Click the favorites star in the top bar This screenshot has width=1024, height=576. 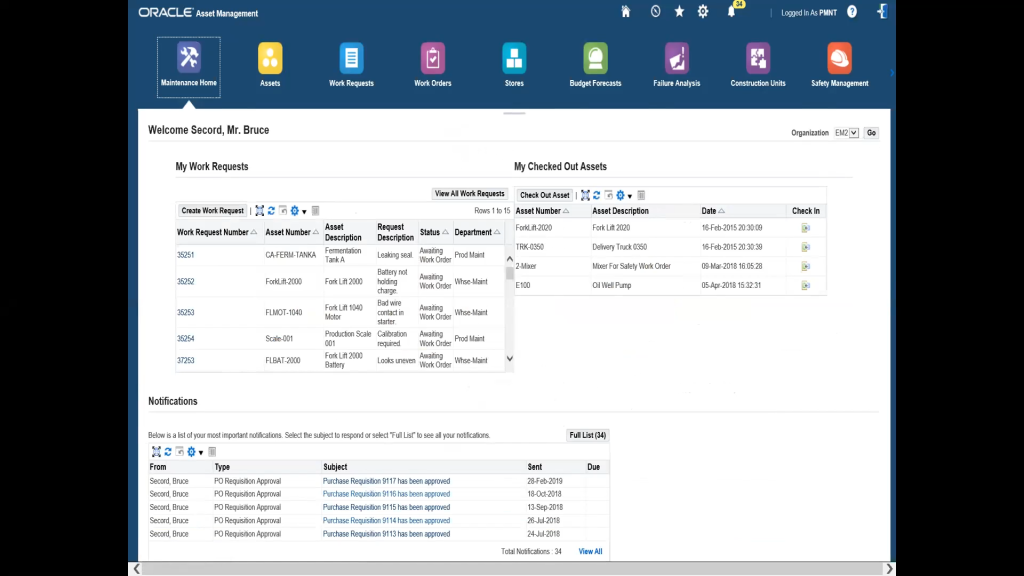pos(679,12)
